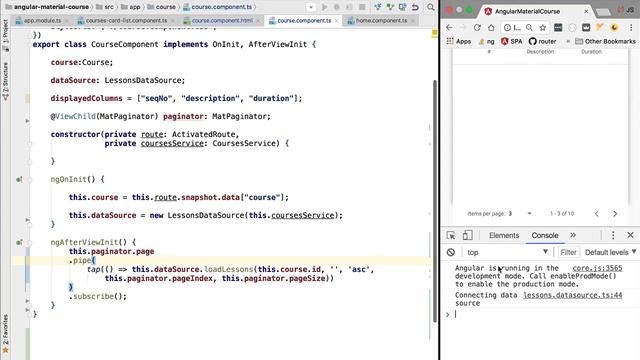Click the course breadcrumb folder
Image resolution: width=640 pixels, height=360 pixels.
[x=161, y=7]
